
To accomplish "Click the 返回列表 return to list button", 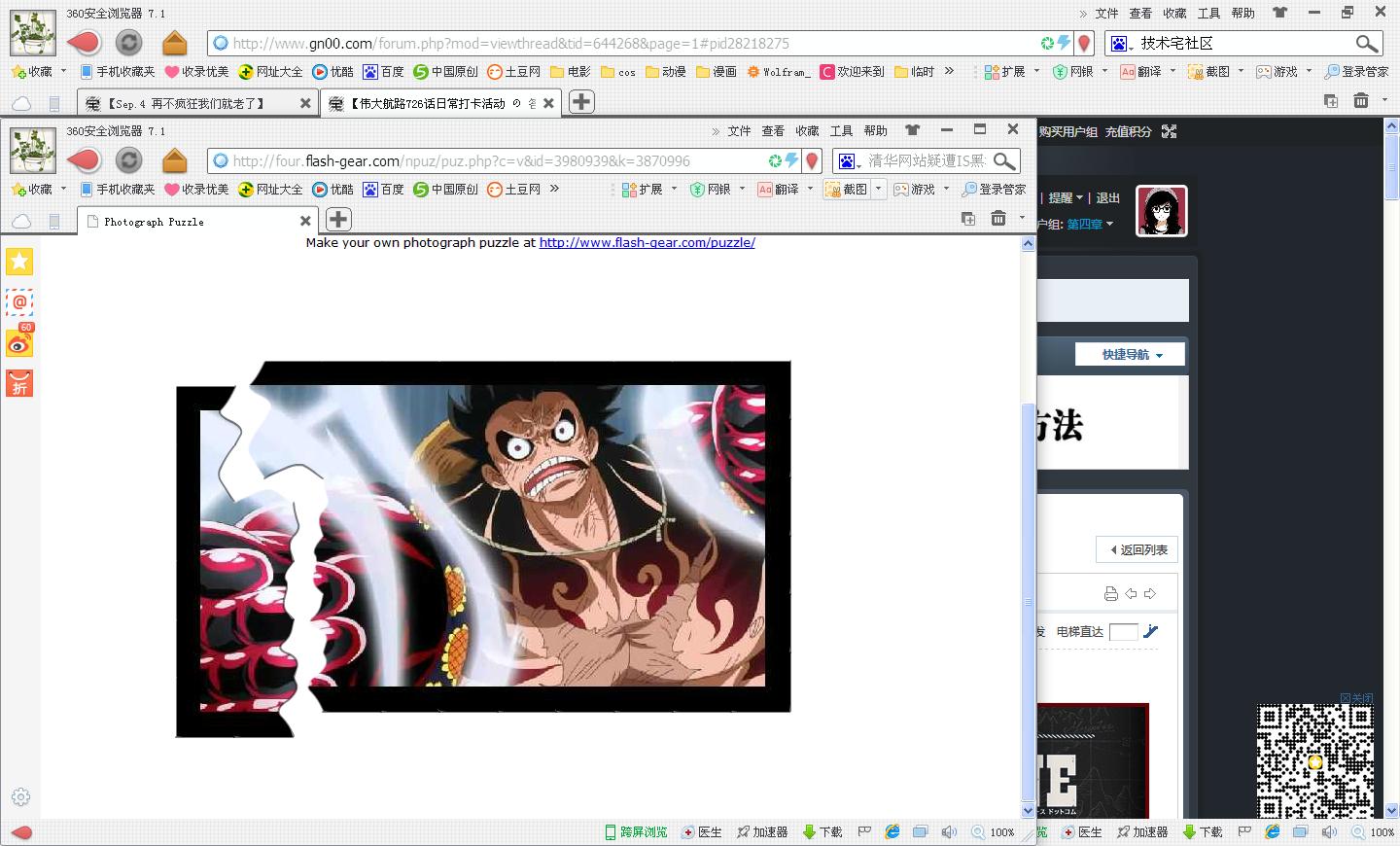I will pyautogui.click(x=1137, y=549).
